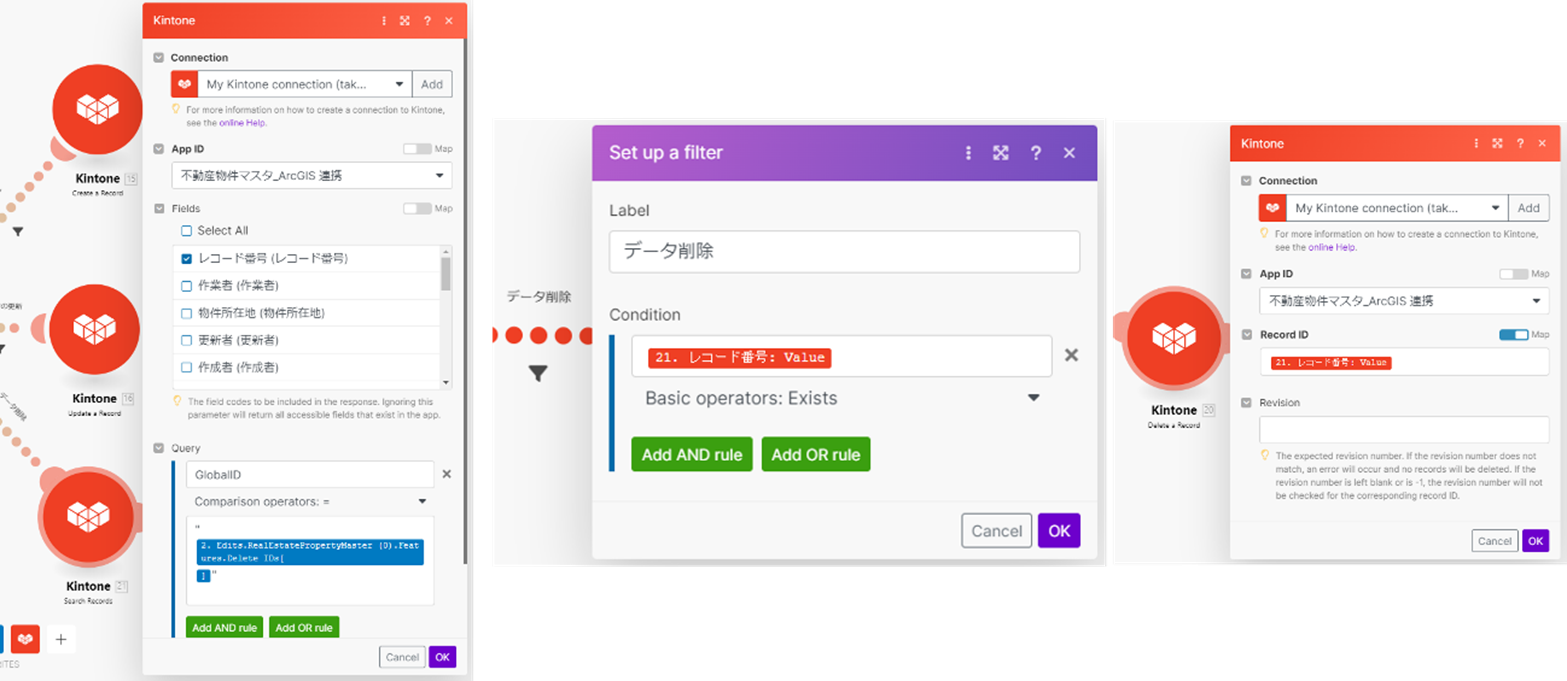
Task: Confirm filter setup with OK
Action: [x=1059, y=531]
